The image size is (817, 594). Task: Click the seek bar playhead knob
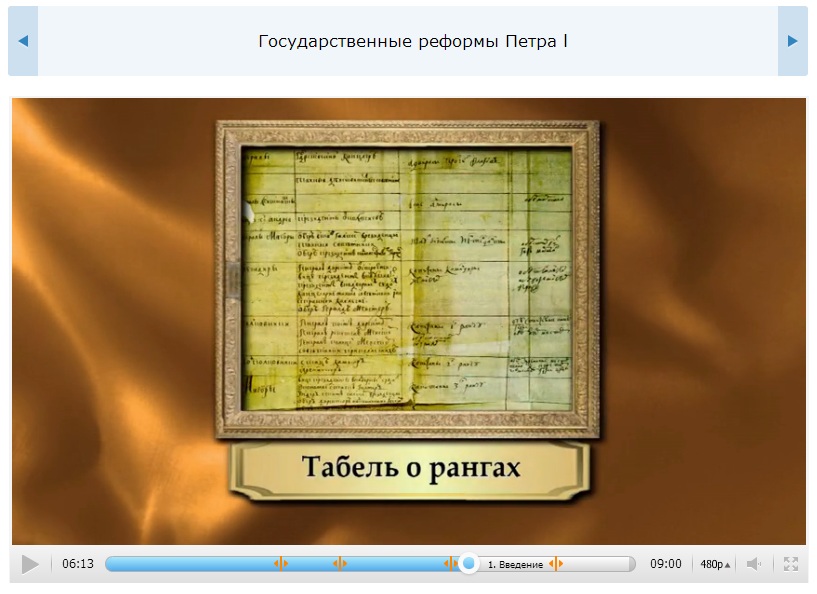469,564
